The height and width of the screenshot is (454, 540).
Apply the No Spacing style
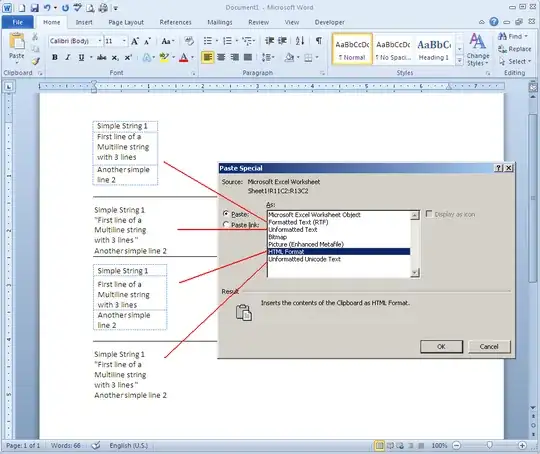(393, 49)
